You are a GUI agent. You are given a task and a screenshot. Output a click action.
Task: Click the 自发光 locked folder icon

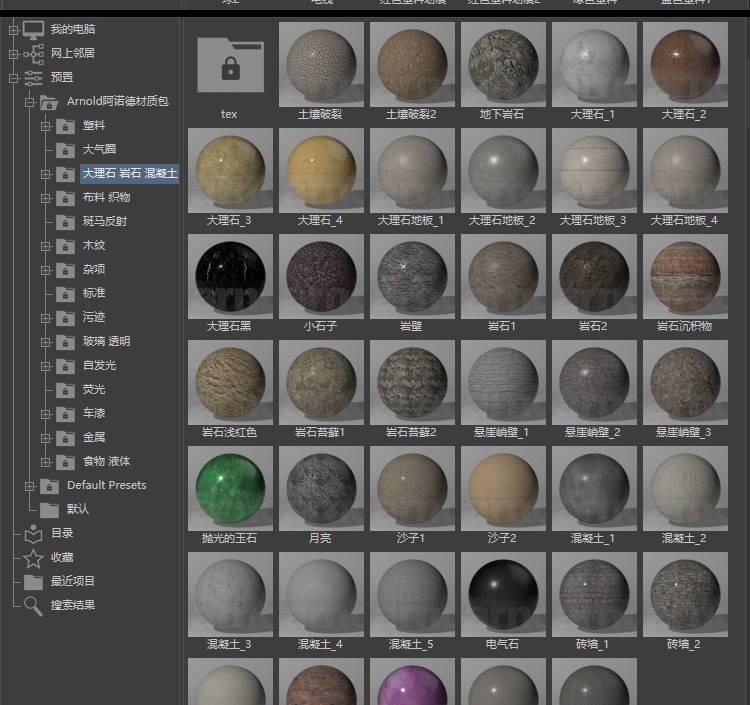[x=65, y=366]
